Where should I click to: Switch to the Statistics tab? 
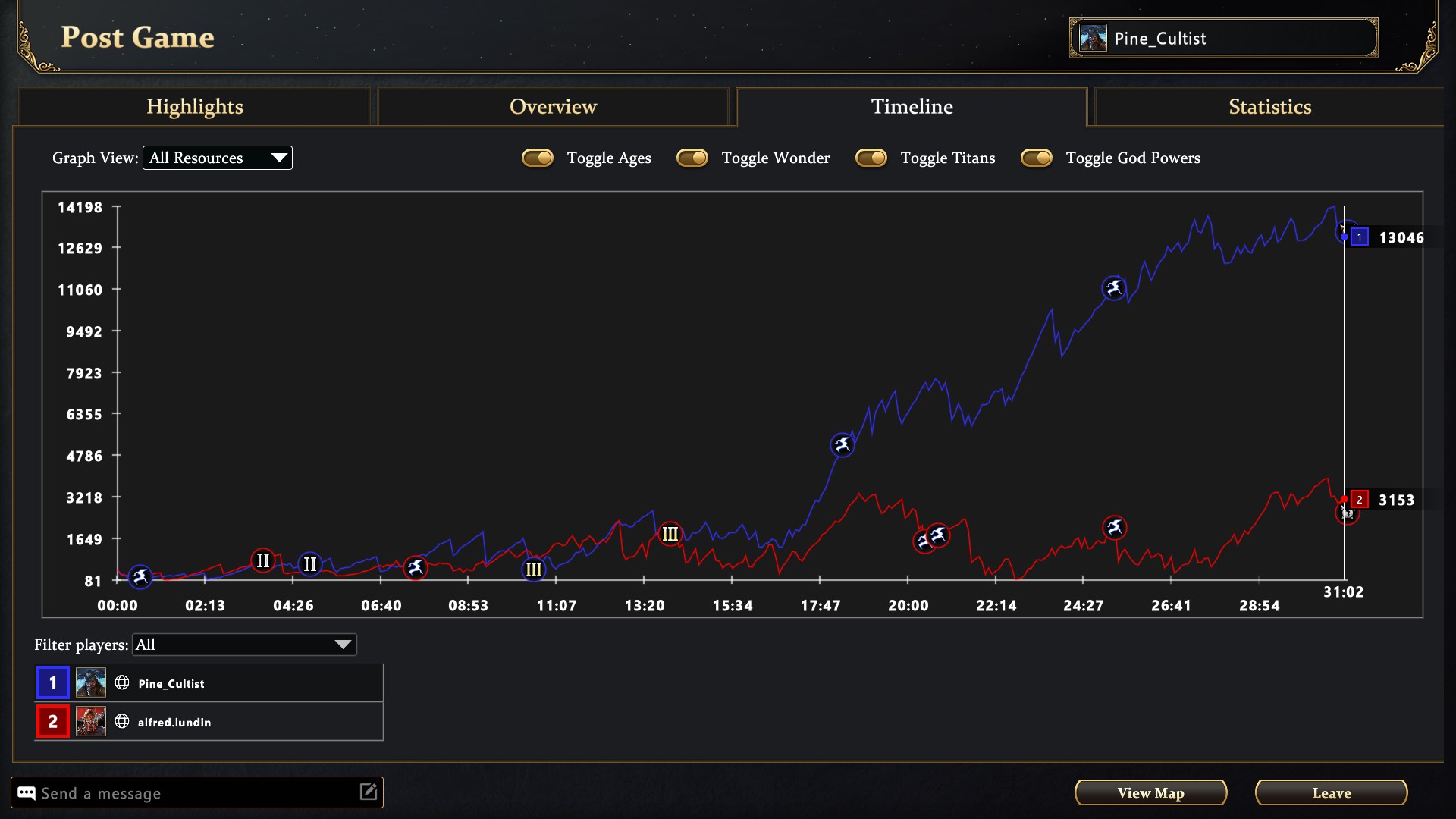pyautogui.click(x=1269, y=107)
